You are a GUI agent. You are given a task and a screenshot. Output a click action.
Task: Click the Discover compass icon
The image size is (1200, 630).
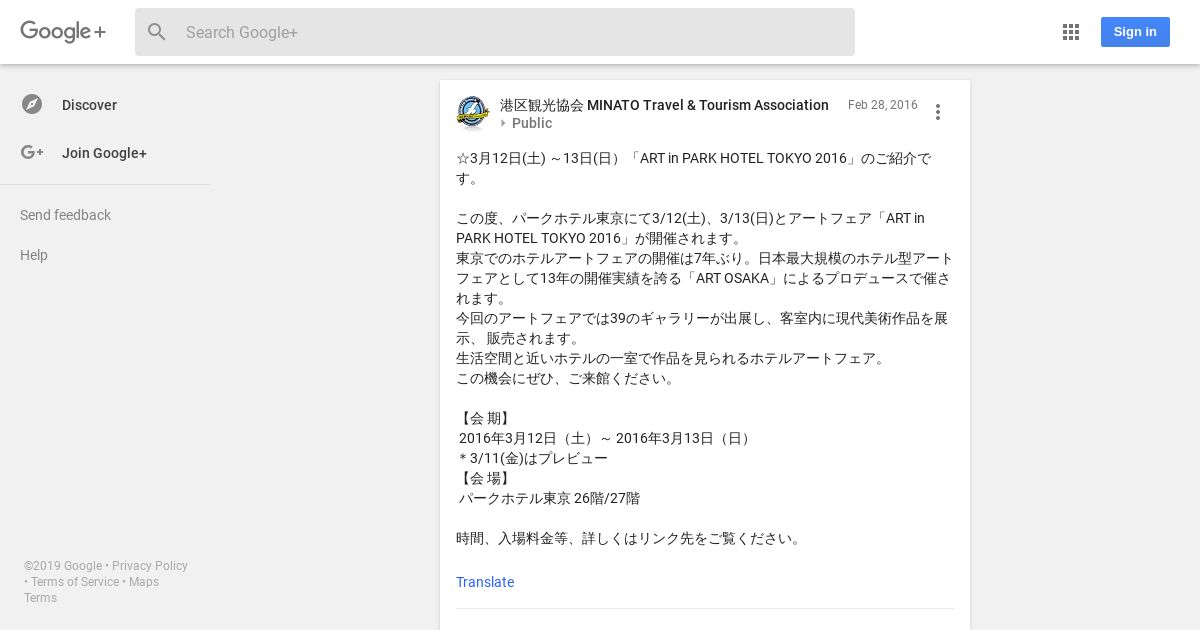pyautogui.click(x=32, y=104)
